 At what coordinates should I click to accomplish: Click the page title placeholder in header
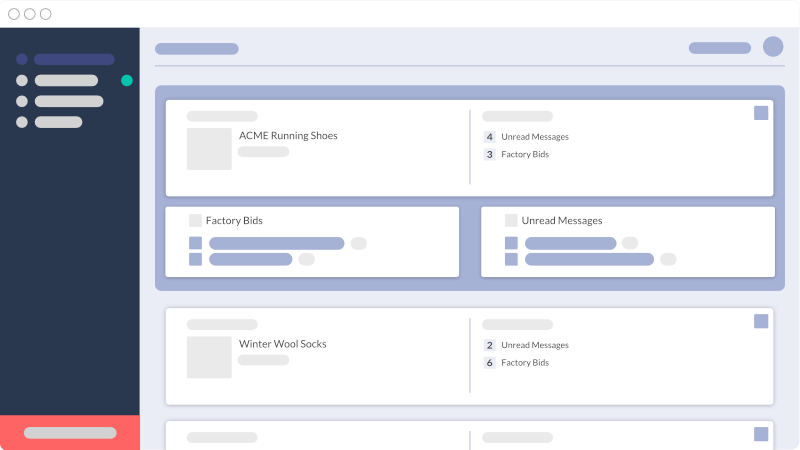click(197, 48)
